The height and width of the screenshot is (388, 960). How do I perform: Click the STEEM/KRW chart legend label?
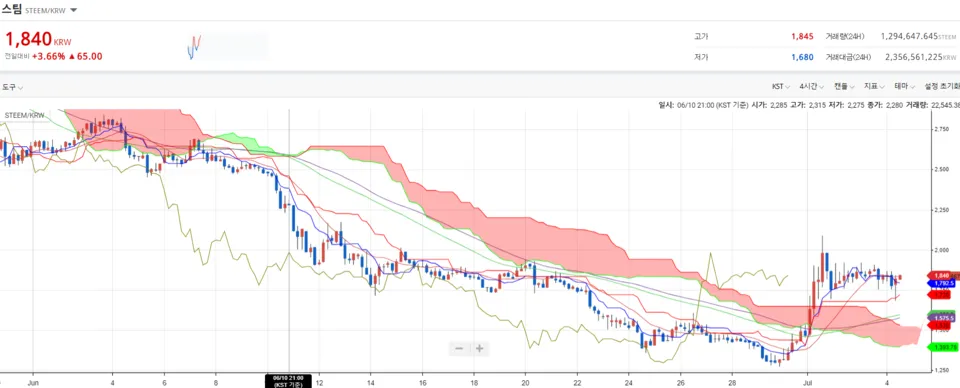[25, 115]
